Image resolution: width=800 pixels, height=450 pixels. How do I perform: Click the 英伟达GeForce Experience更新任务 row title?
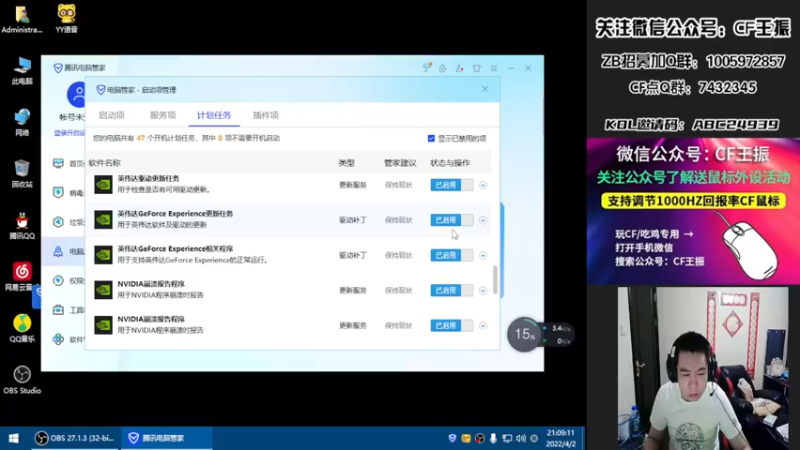coord(175,214)
